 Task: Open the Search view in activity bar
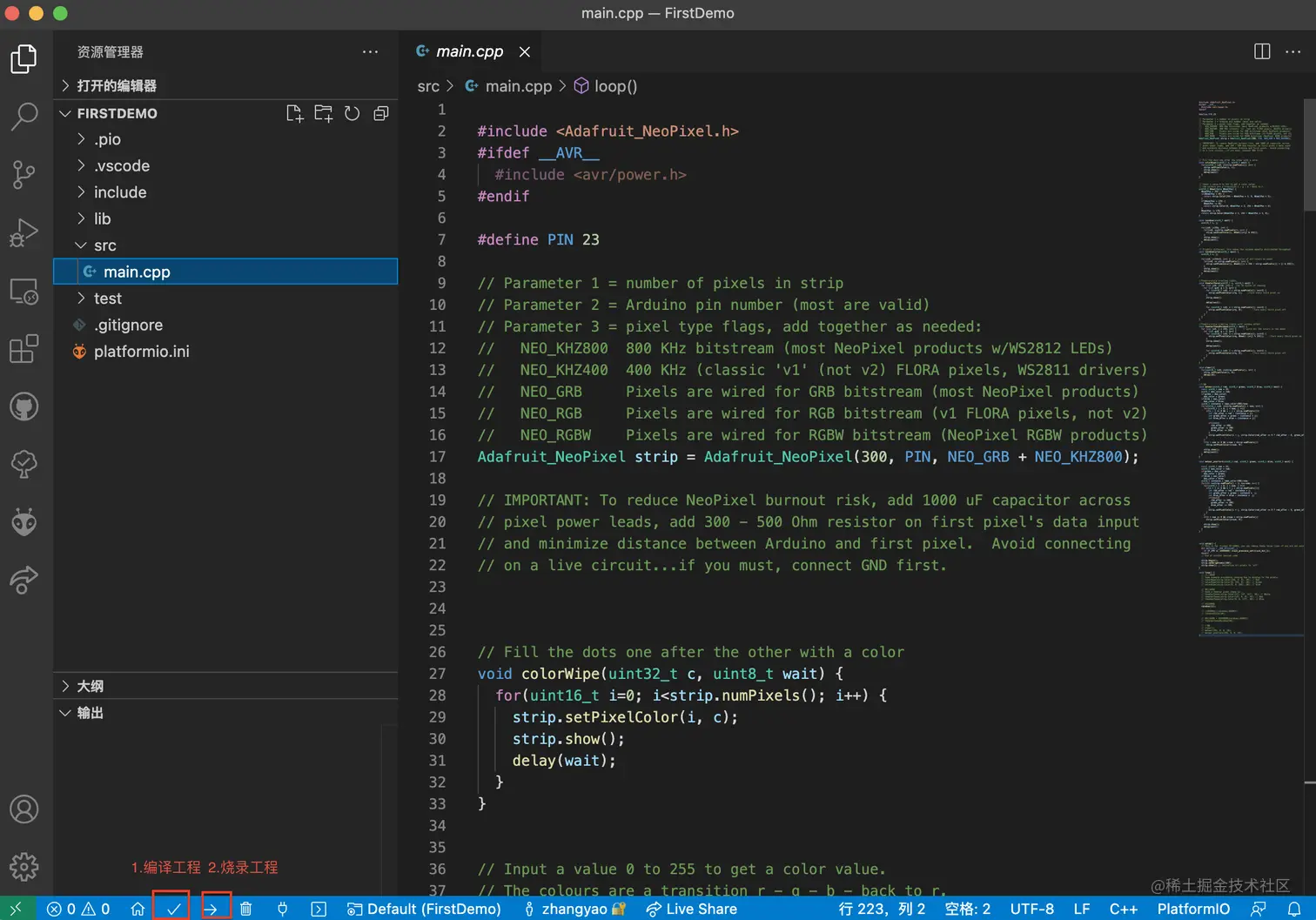coord(23,117)
